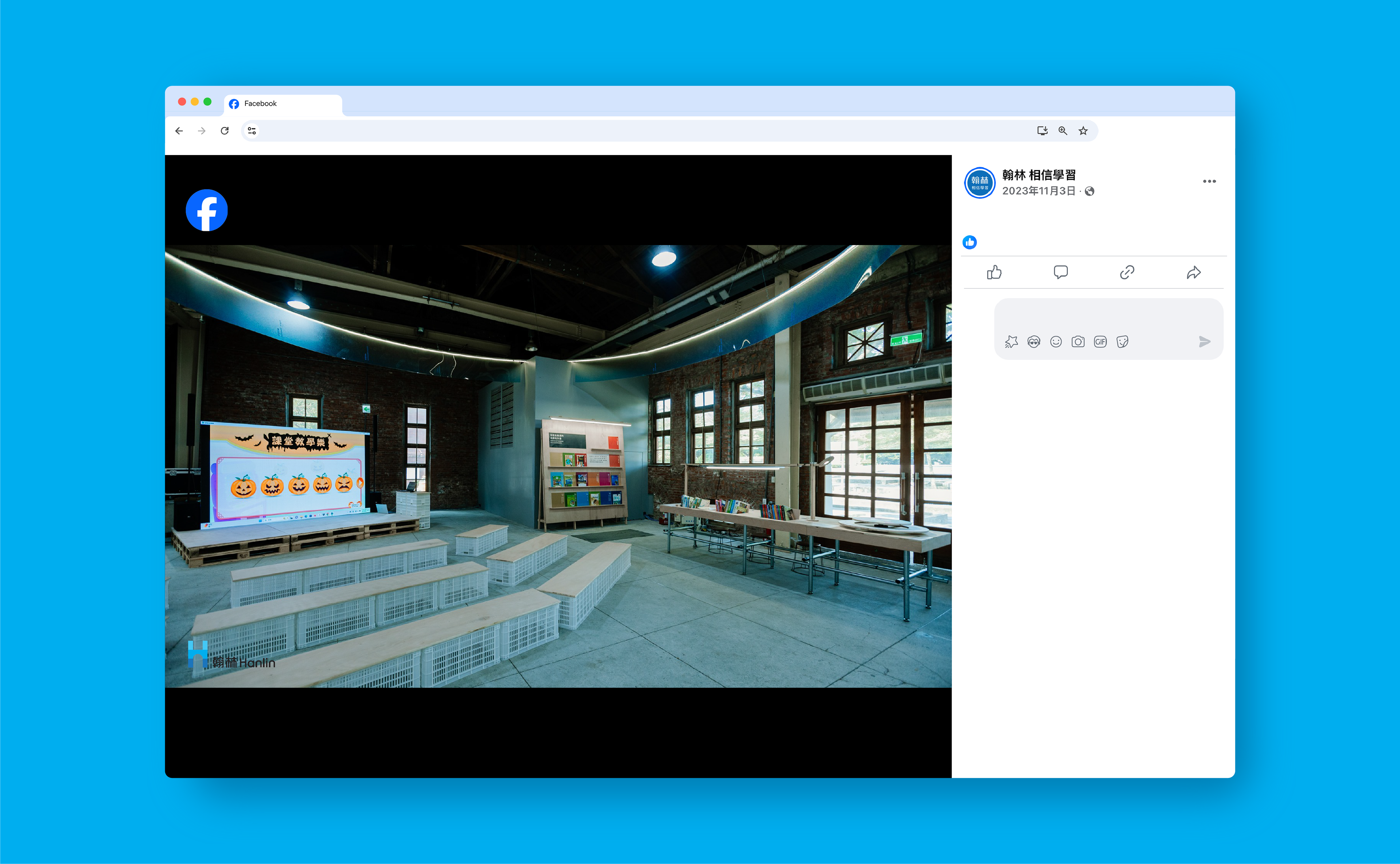
Task: Open the three-dot post options menu
Action: [1209, 182]
